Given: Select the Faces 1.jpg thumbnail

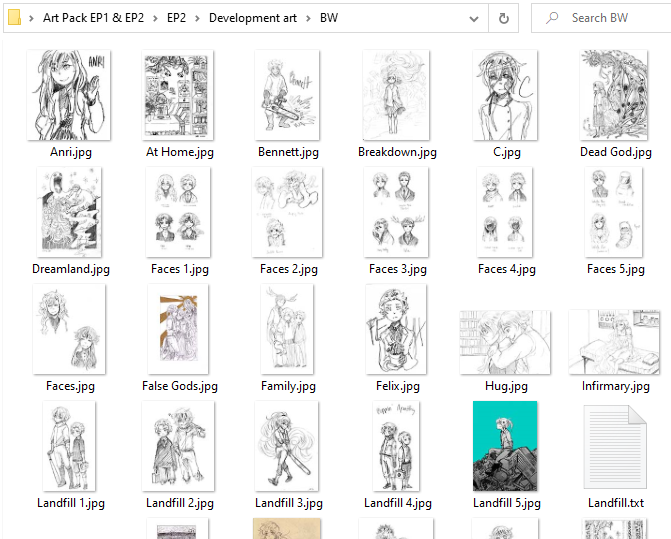Looking at the screenshot, I should 178,212.
